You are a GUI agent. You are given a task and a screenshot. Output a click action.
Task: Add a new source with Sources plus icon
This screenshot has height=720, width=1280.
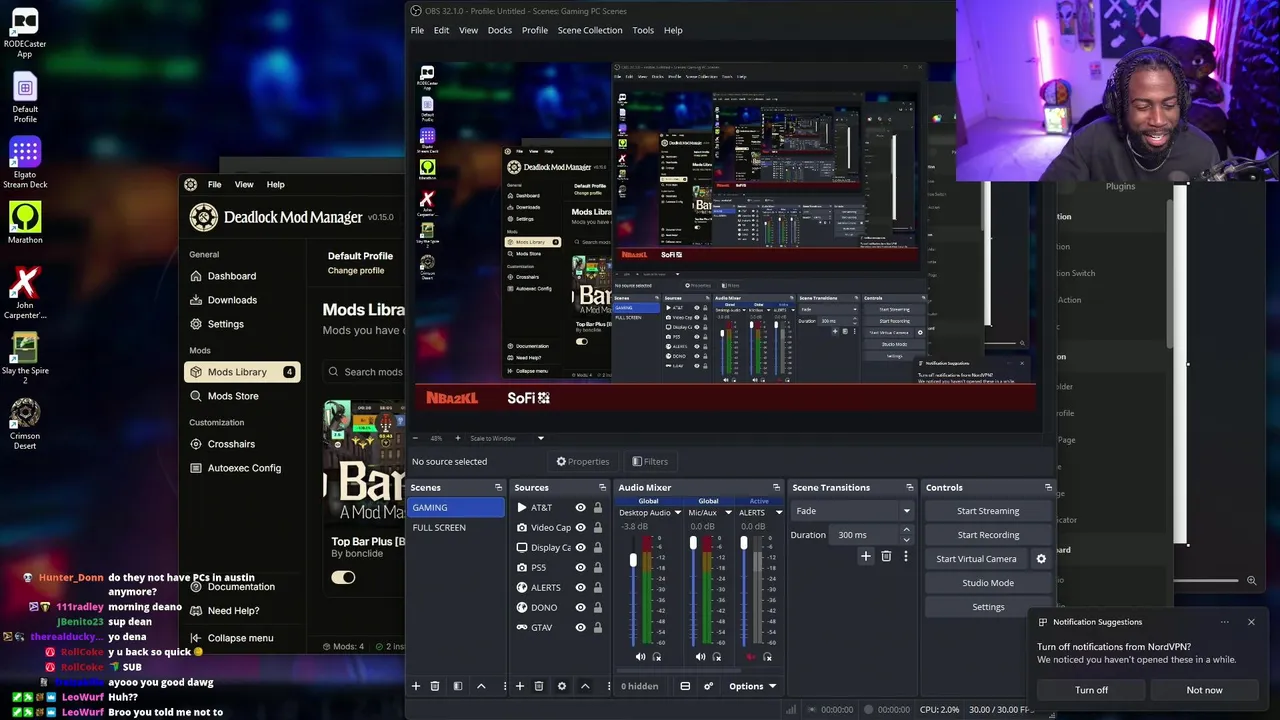tap(520, 686)
